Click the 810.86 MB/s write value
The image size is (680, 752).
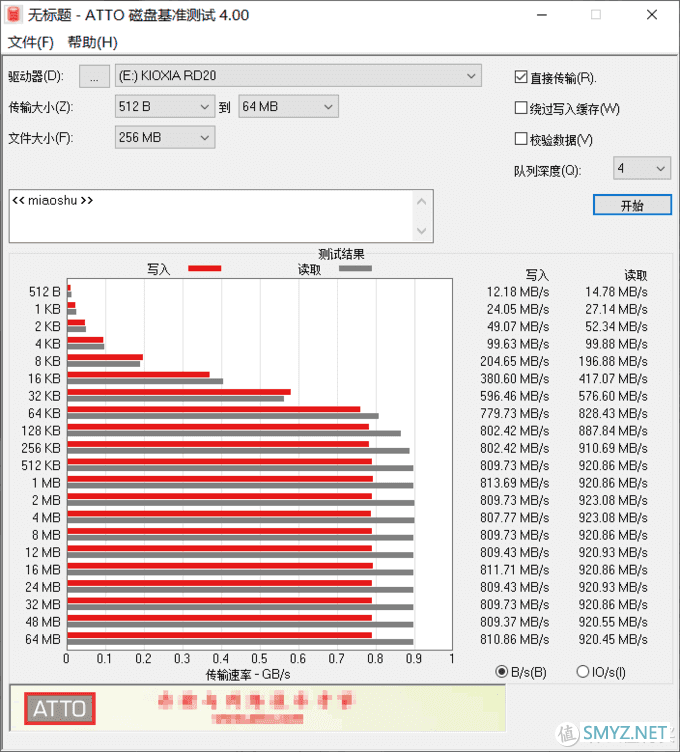pyautogui.click(x=515, y=639)
